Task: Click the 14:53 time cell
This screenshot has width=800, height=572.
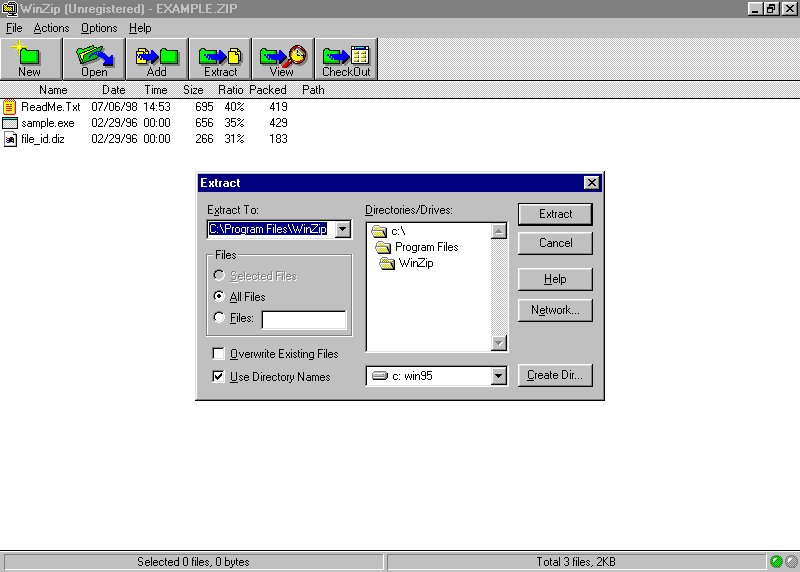Action: tap(157, 107)
